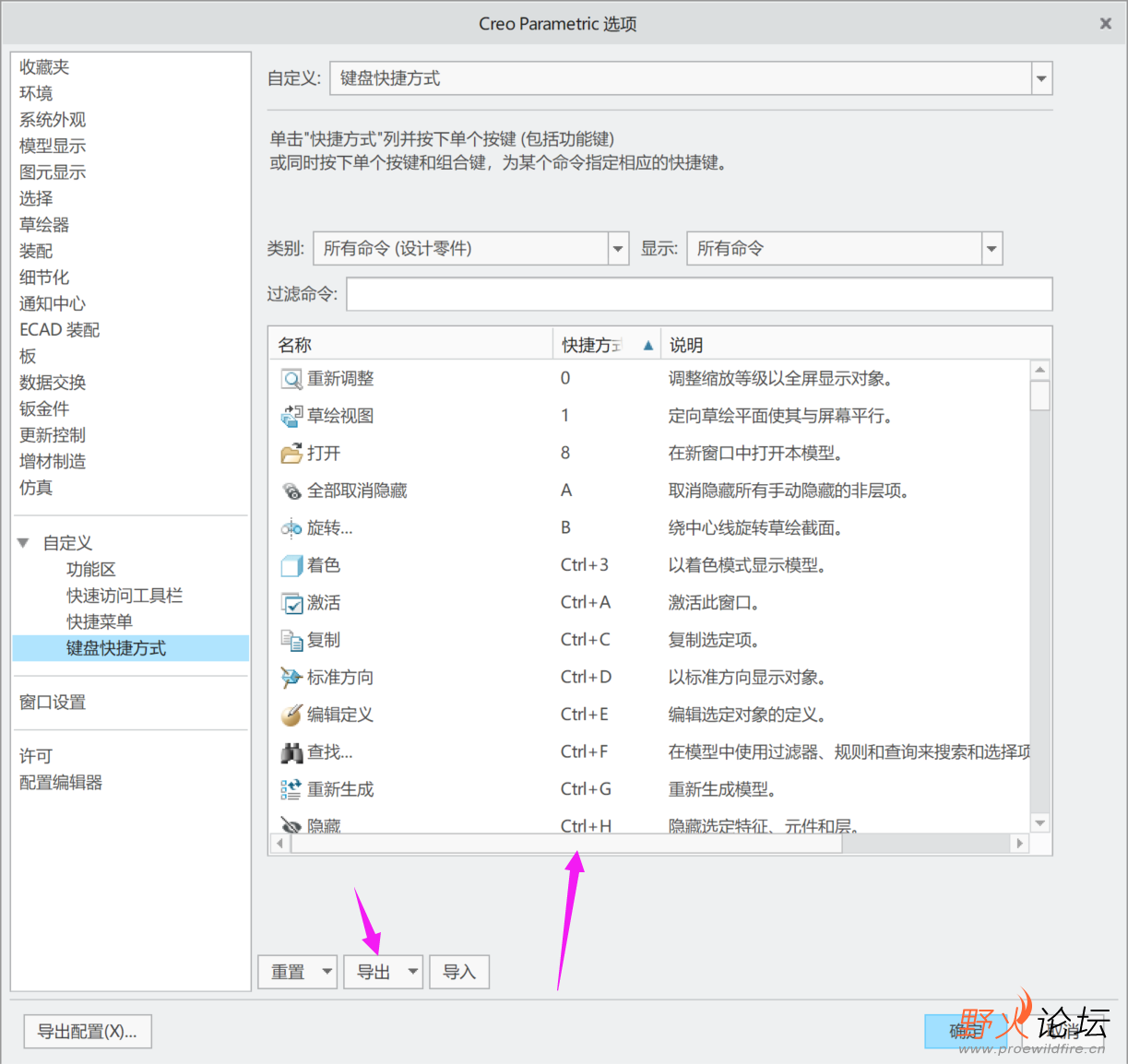Screen dimensions: 1128x1064
Task: Click the 编辑定义 icon
Action: tap(291, 715)
